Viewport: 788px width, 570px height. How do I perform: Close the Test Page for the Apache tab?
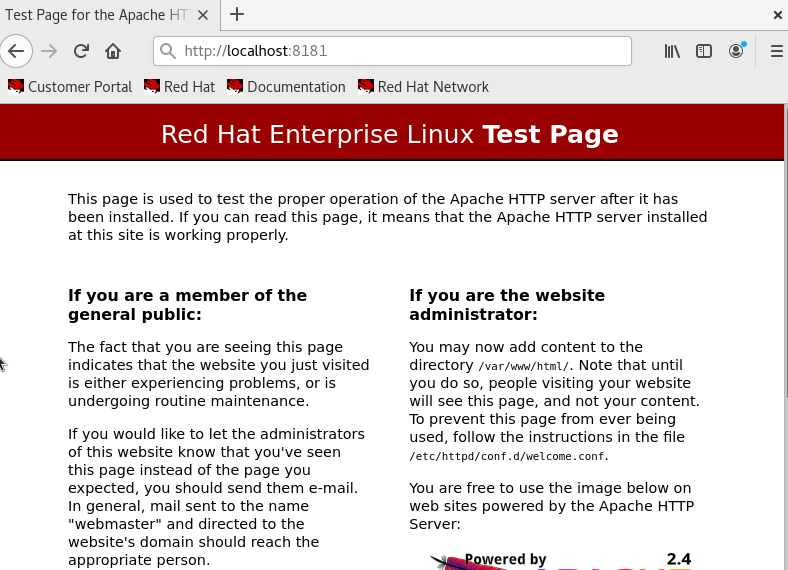pyautogui.click(x=203, y=15)
